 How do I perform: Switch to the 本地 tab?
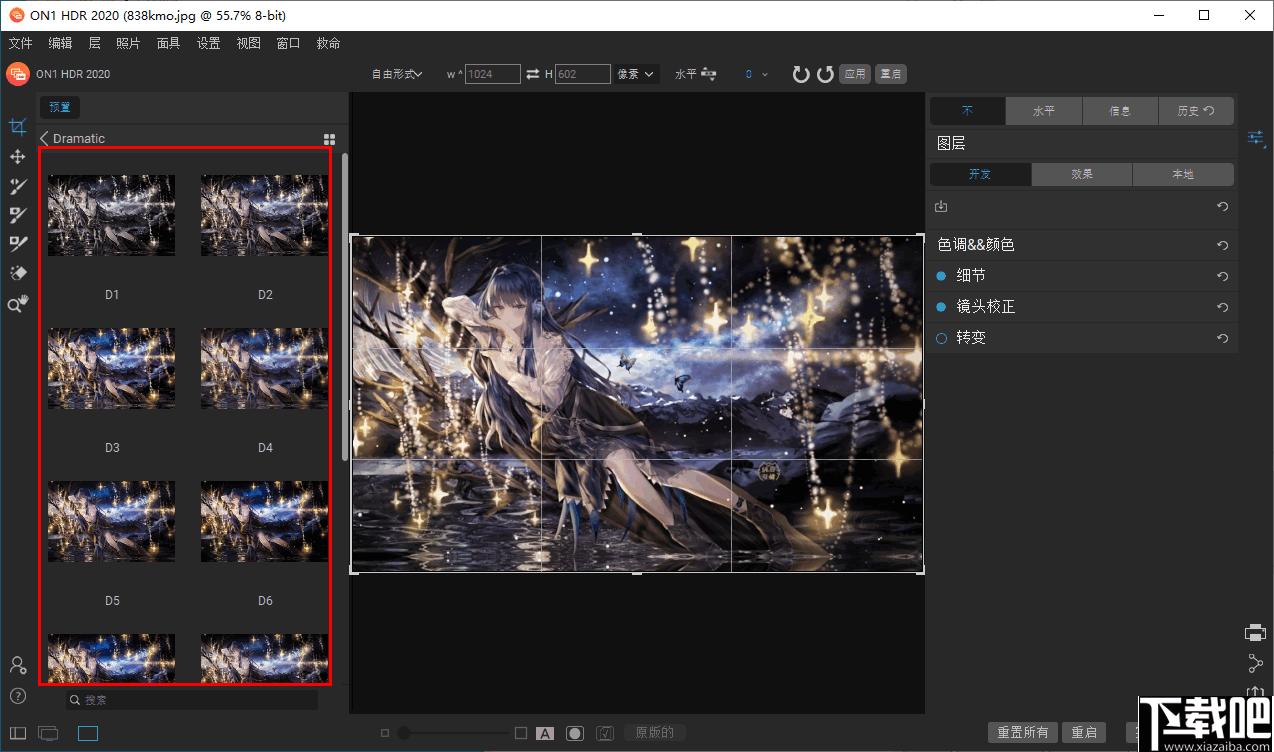coord(1183,174)
